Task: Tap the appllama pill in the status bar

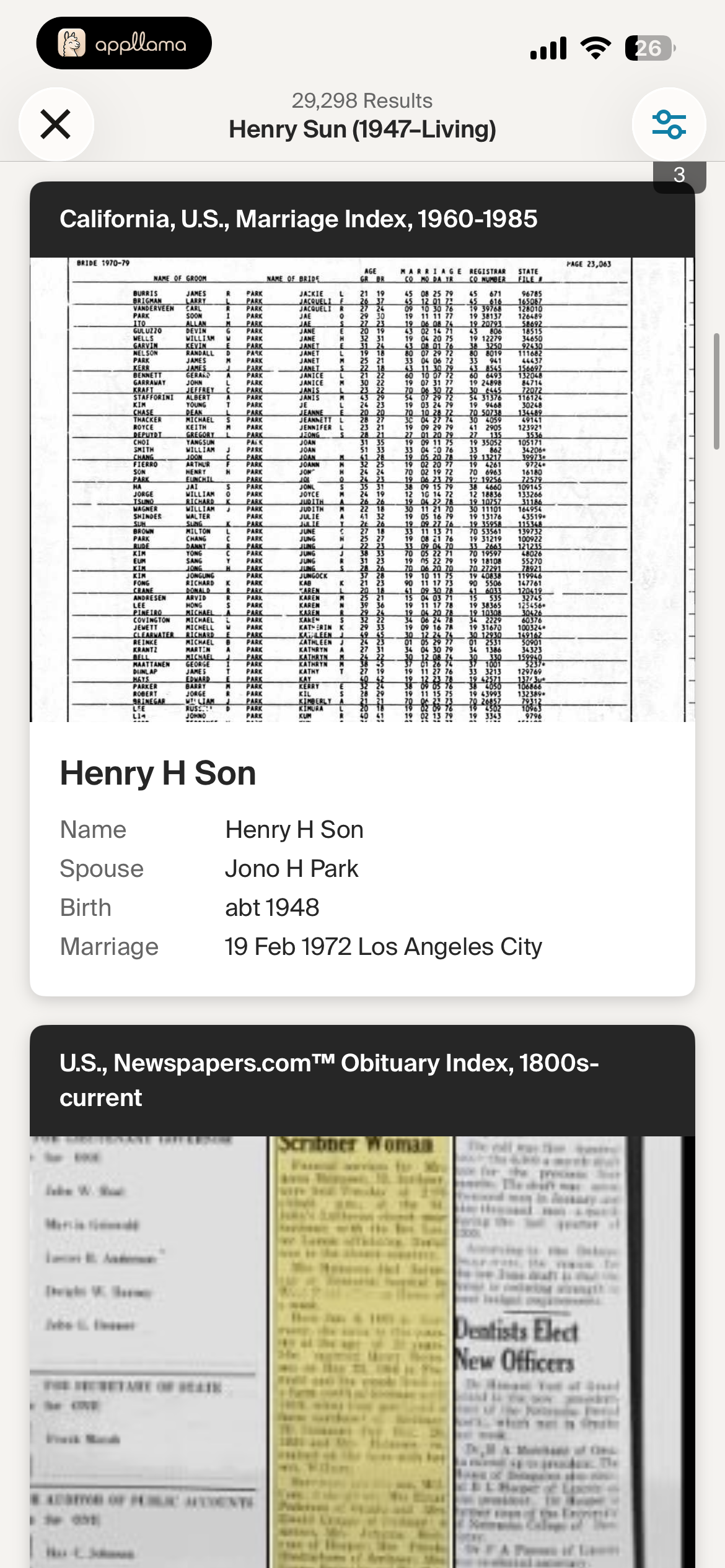Action: [124, 43]
